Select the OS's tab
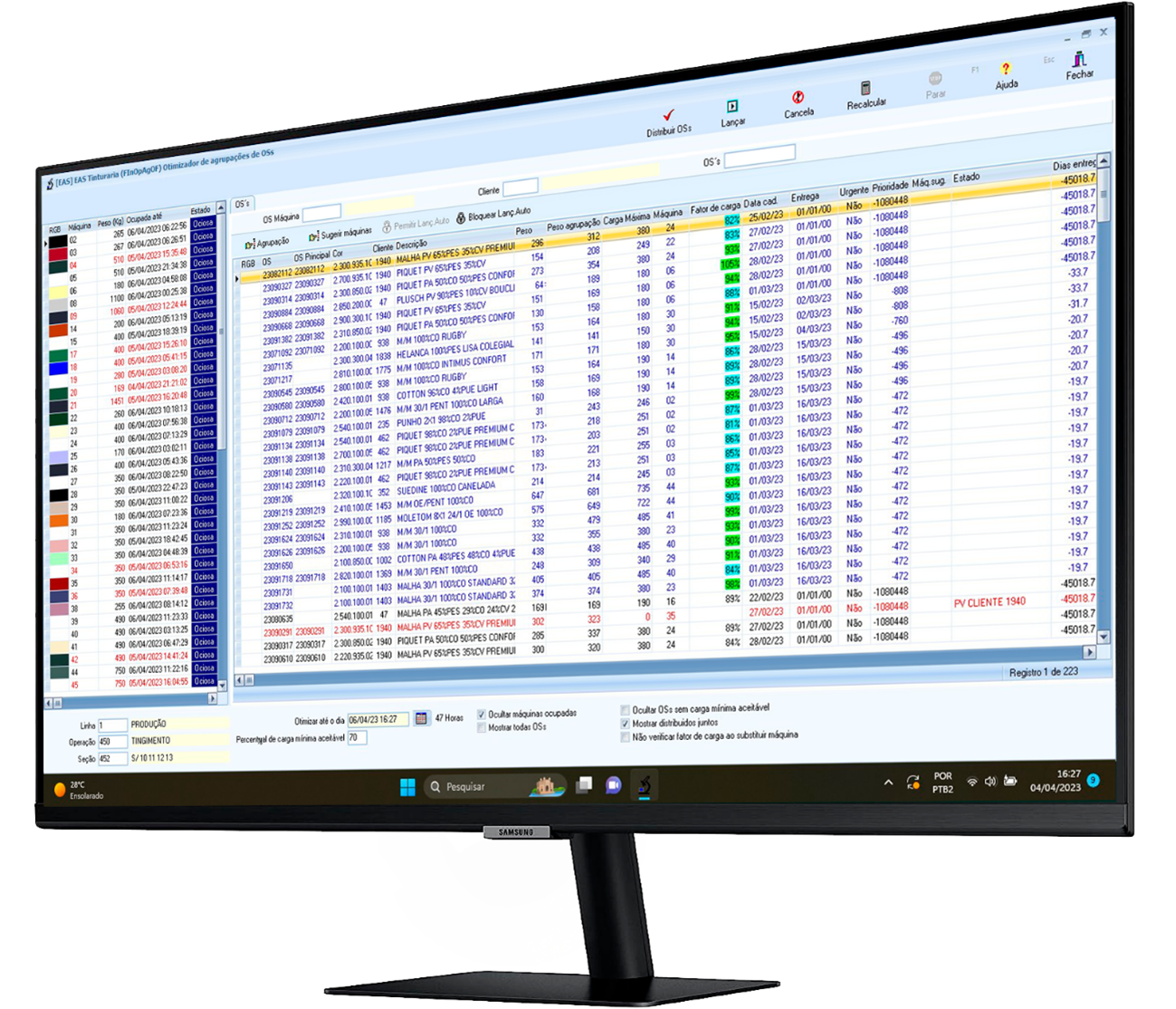This screenshot has width=1176, height=1009. [x=242, y=205]
